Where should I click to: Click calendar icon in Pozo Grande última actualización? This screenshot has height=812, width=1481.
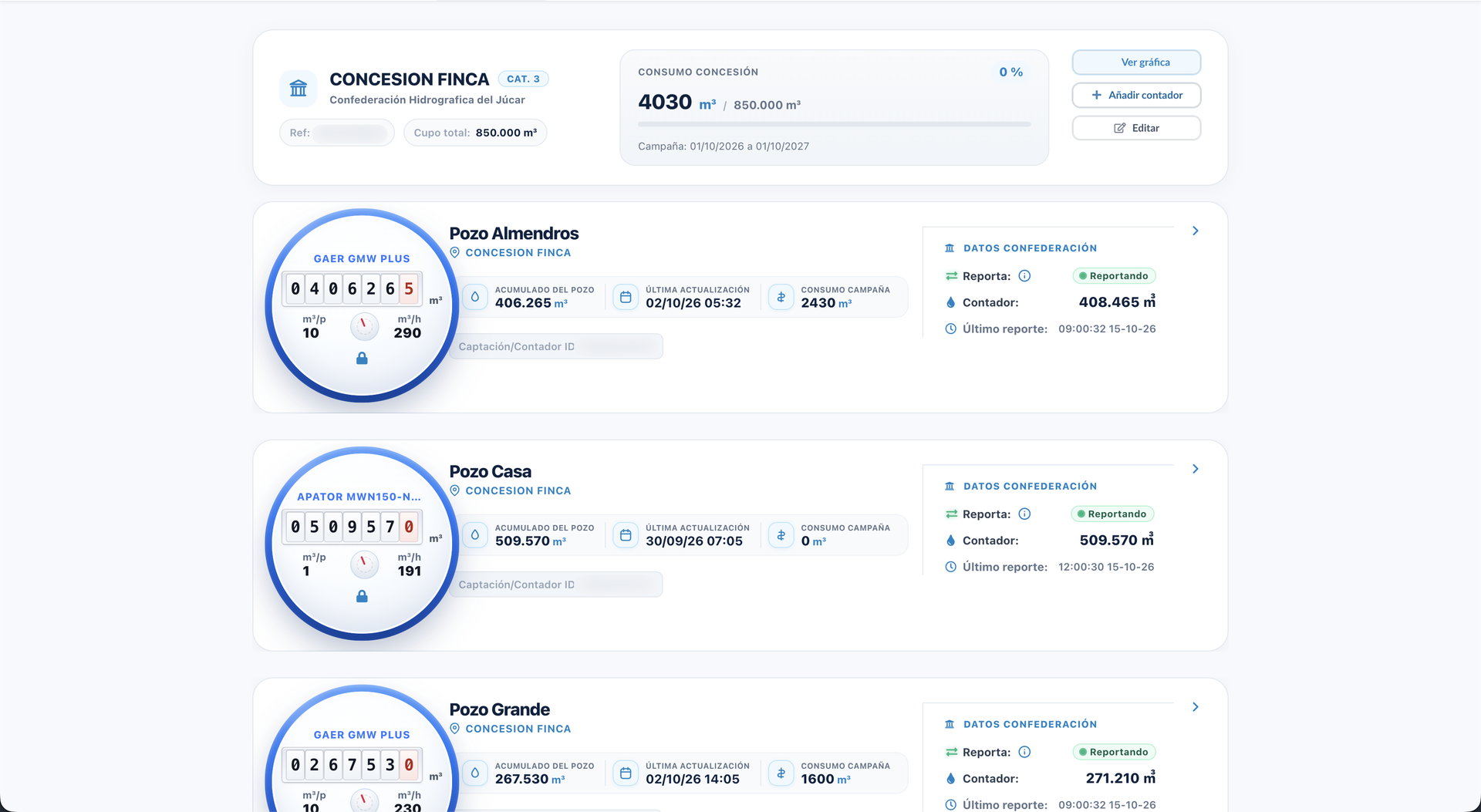click(626, 773)
